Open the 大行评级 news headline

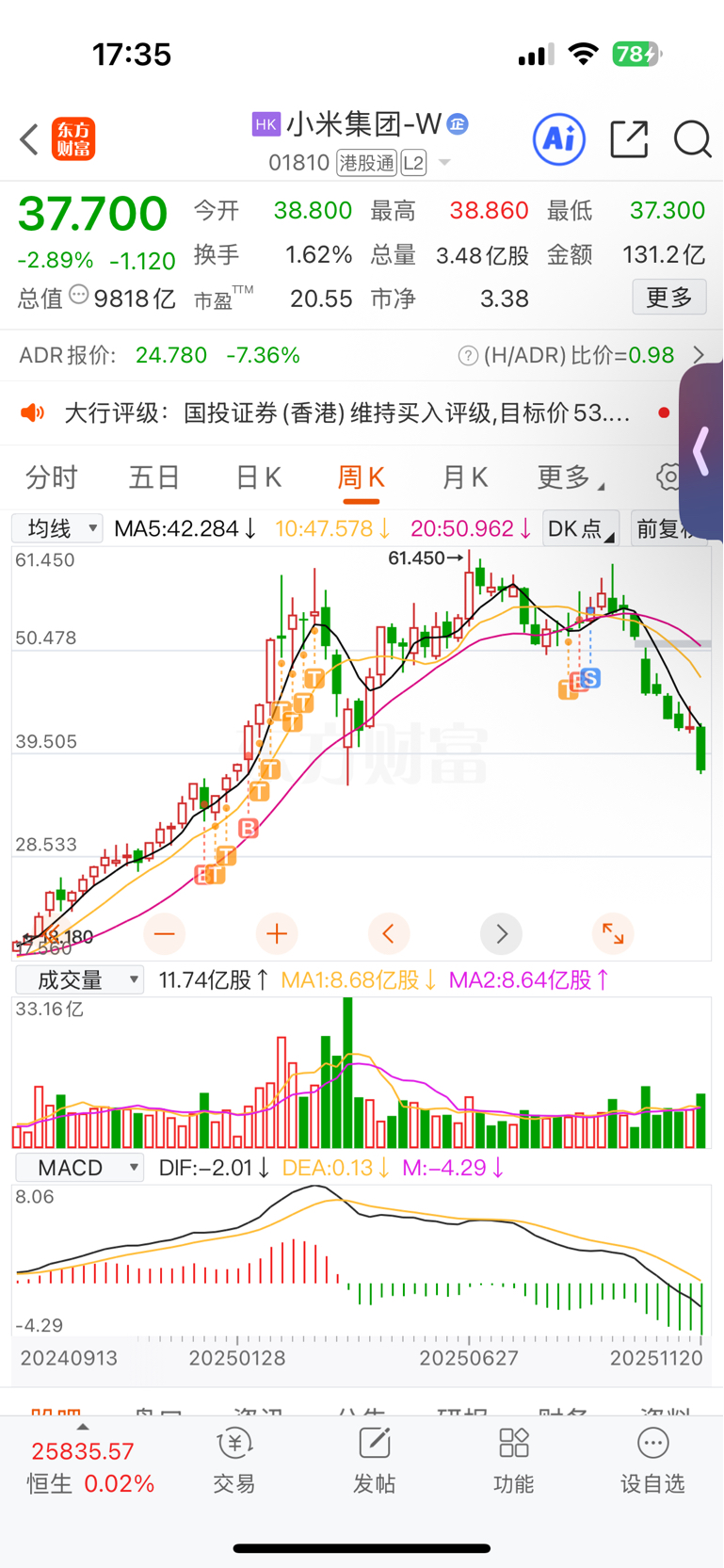pyautogui.click(x=346, y=412)
